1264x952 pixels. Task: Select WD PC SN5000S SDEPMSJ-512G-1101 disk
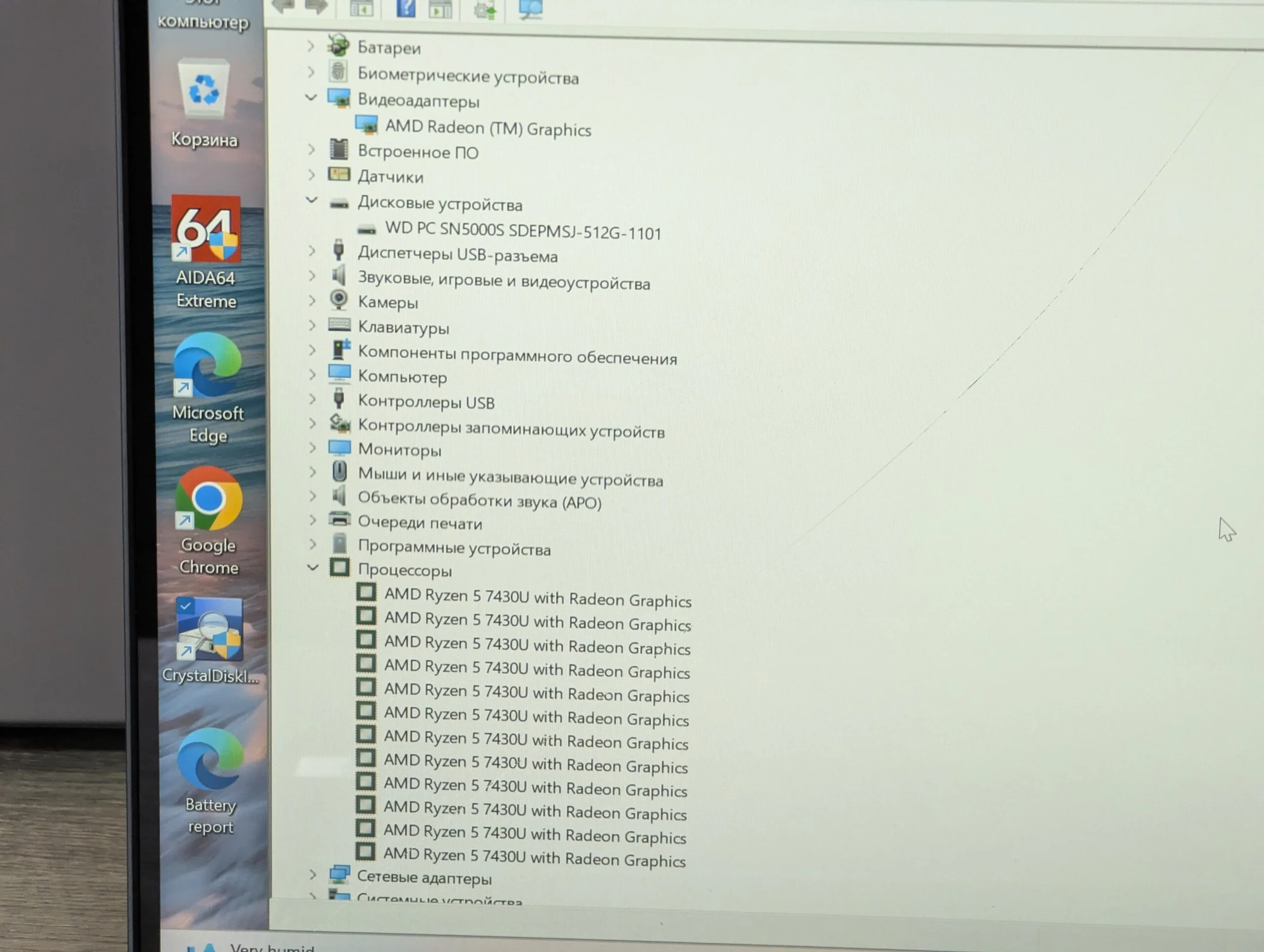coord(523,231)
